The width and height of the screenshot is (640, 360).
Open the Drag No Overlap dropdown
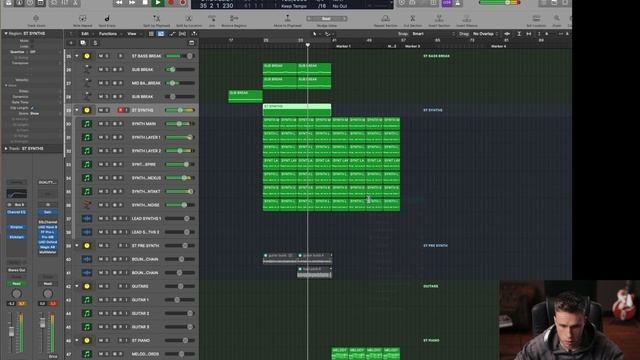pyautogui.click(x=486, y=34)
